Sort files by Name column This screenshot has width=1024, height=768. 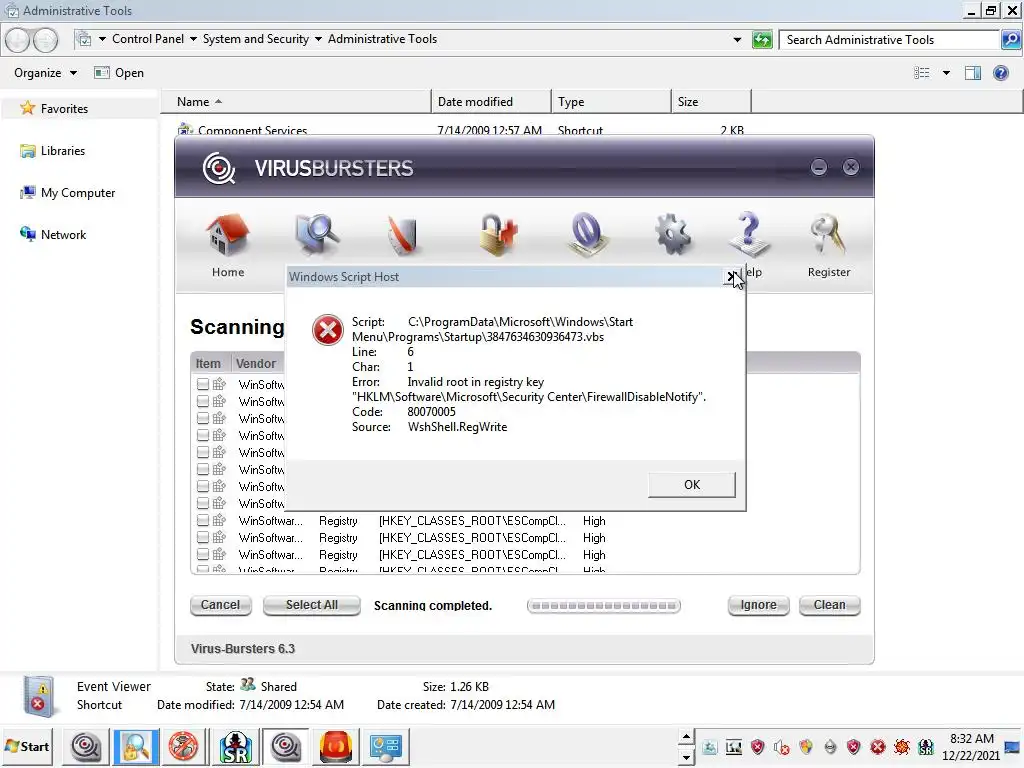pyautogui.click(x=295, y=102)
